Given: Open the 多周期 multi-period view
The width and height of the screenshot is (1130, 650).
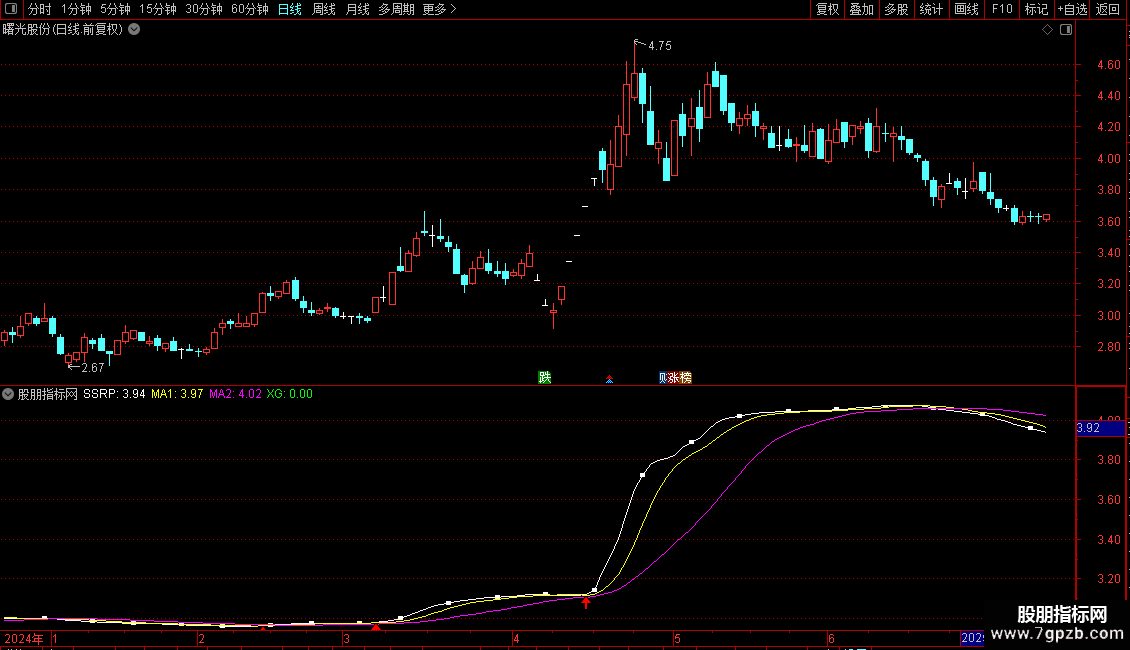Looking at the screenshot, I should 396,9.
